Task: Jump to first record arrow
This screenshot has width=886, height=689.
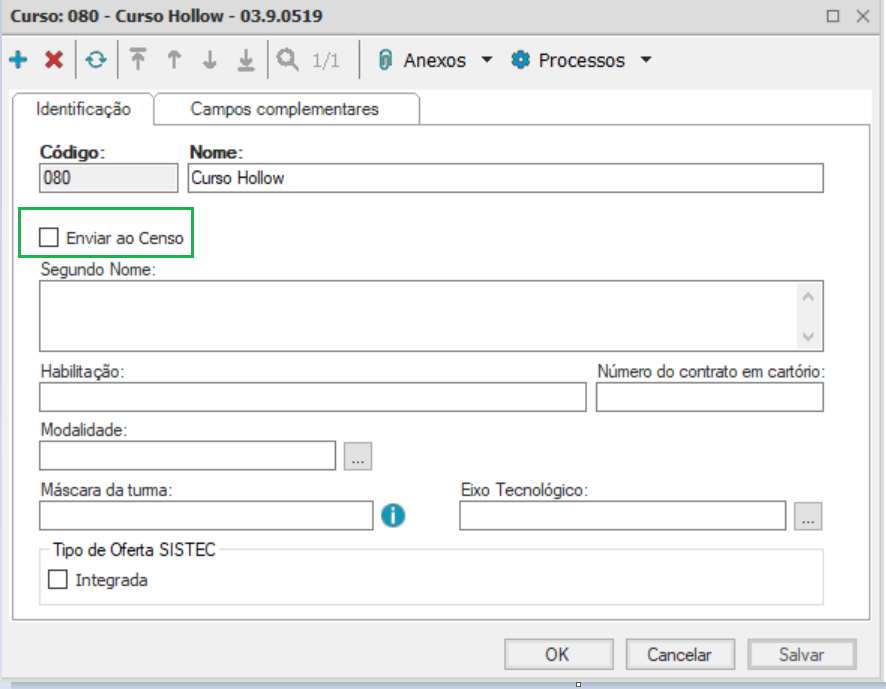Action: click(138, 59)
